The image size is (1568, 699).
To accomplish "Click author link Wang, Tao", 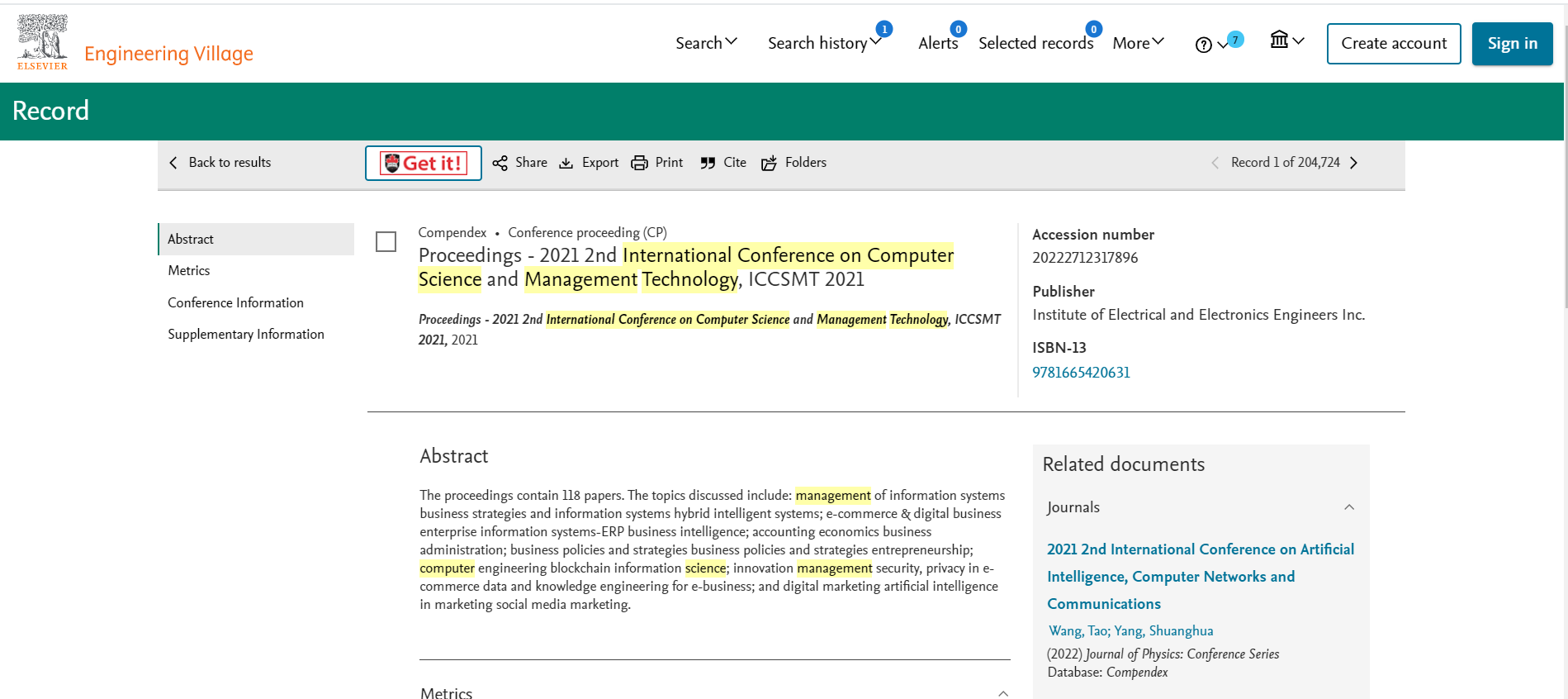I will (x=1078, y=631).
